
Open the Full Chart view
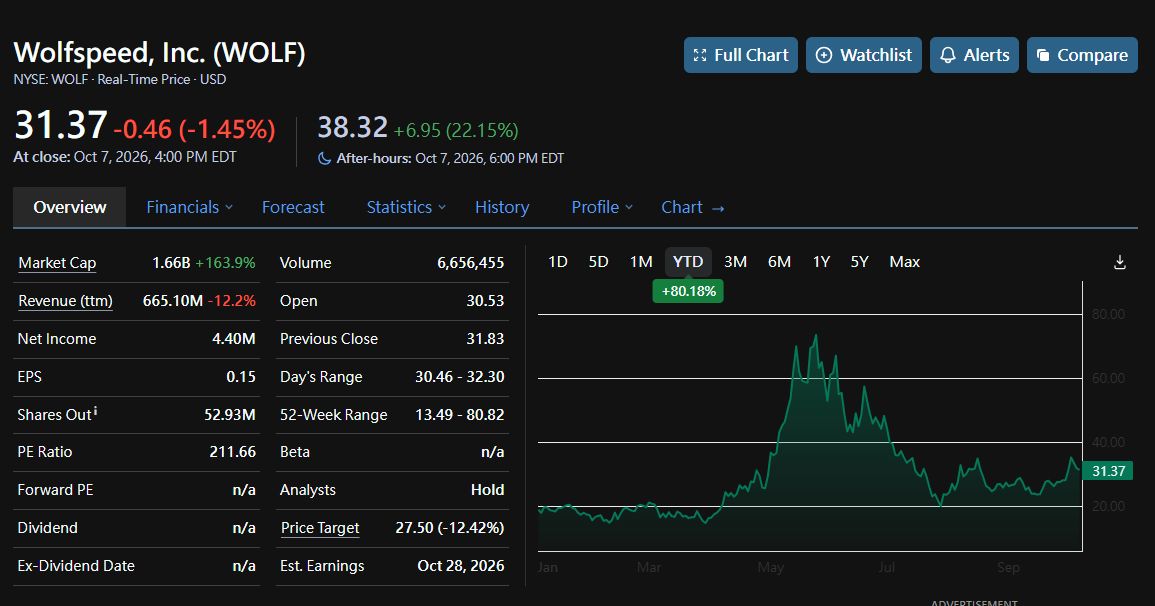740,55
